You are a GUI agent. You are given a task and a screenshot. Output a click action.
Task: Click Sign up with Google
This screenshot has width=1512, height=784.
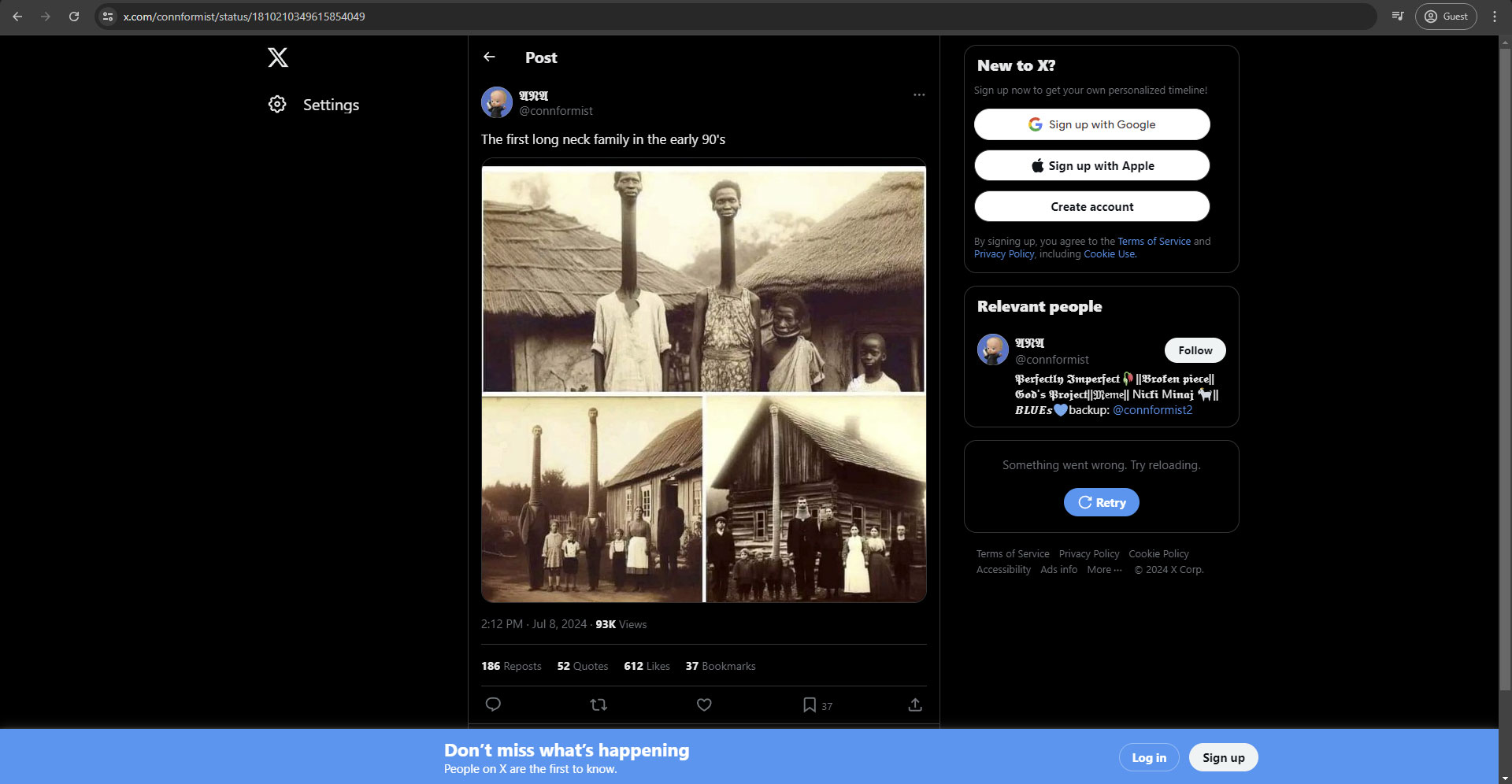tap(1091, 124)
